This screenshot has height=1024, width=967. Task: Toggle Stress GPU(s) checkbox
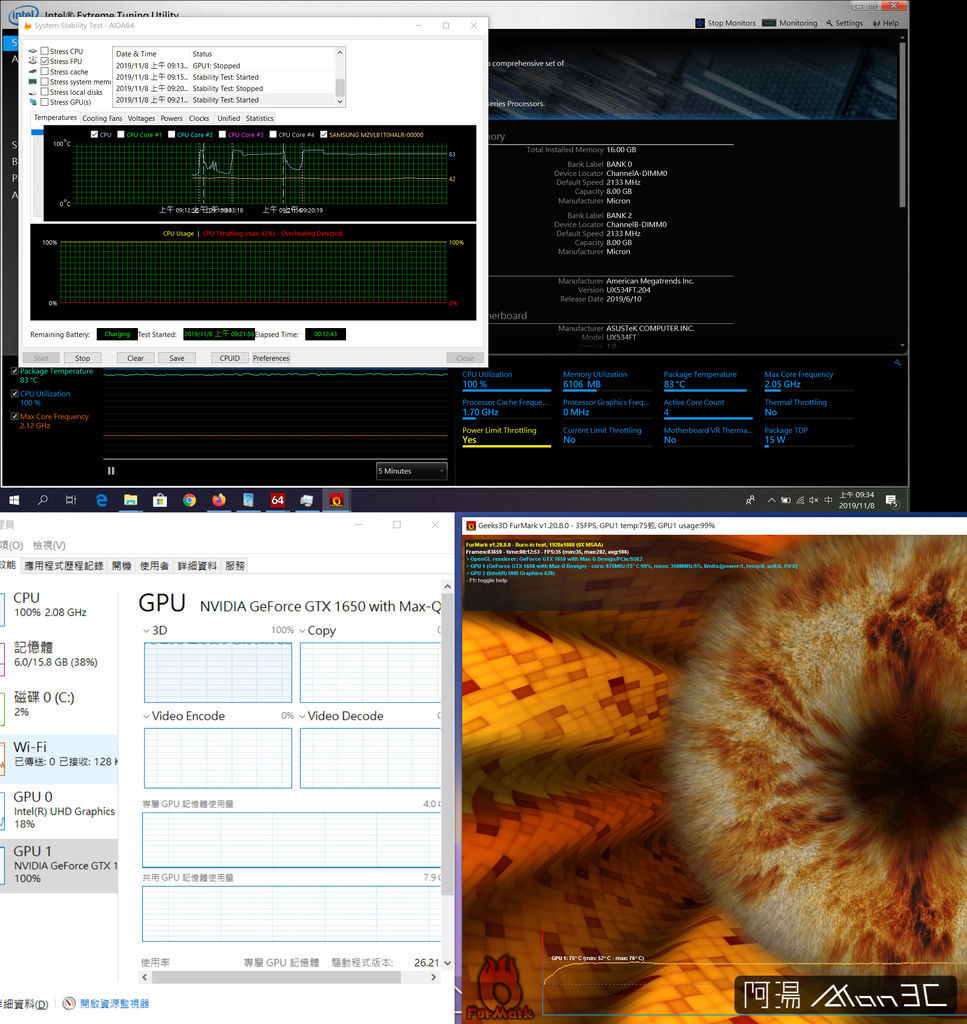tap(44, 102)
